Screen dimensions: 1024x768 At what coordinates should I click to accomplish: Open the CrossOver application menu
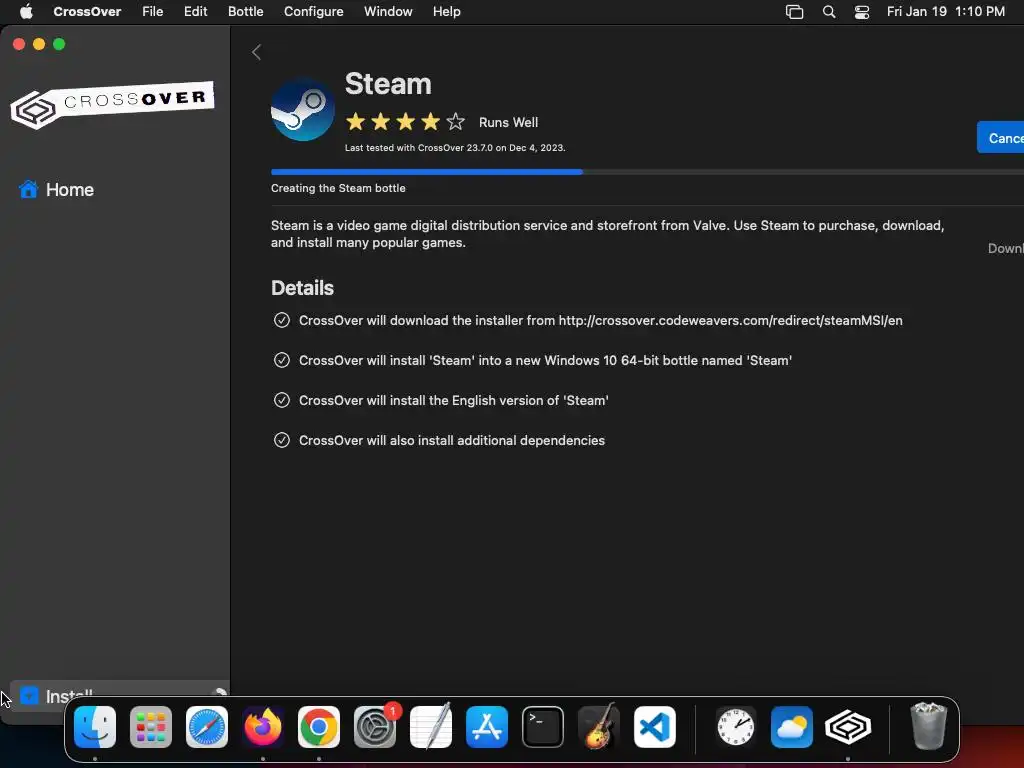coord(87,12)
